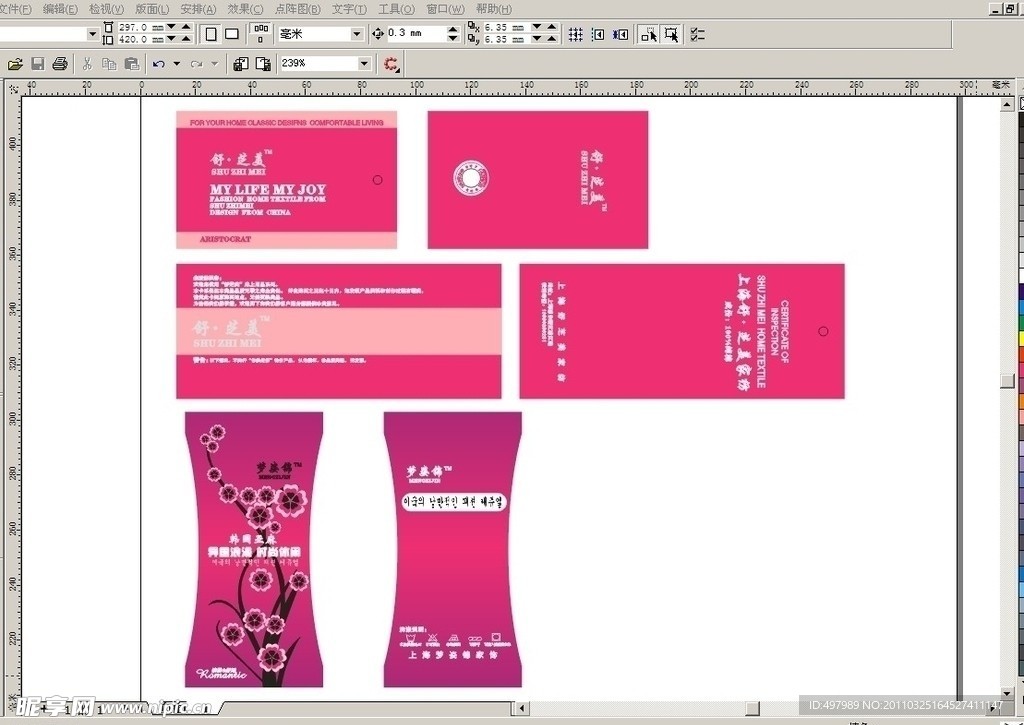Screen dimensions: 1024x725
Task: Open the 编辑(E) menu
Action: click(60, 9)
